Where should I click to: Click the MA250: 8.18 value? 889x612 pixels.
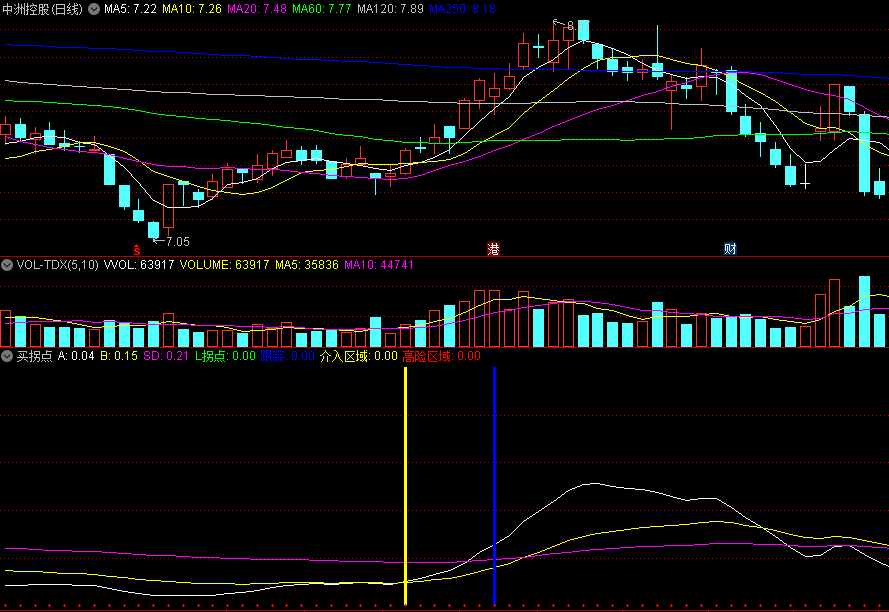click(x=463, y=9)
